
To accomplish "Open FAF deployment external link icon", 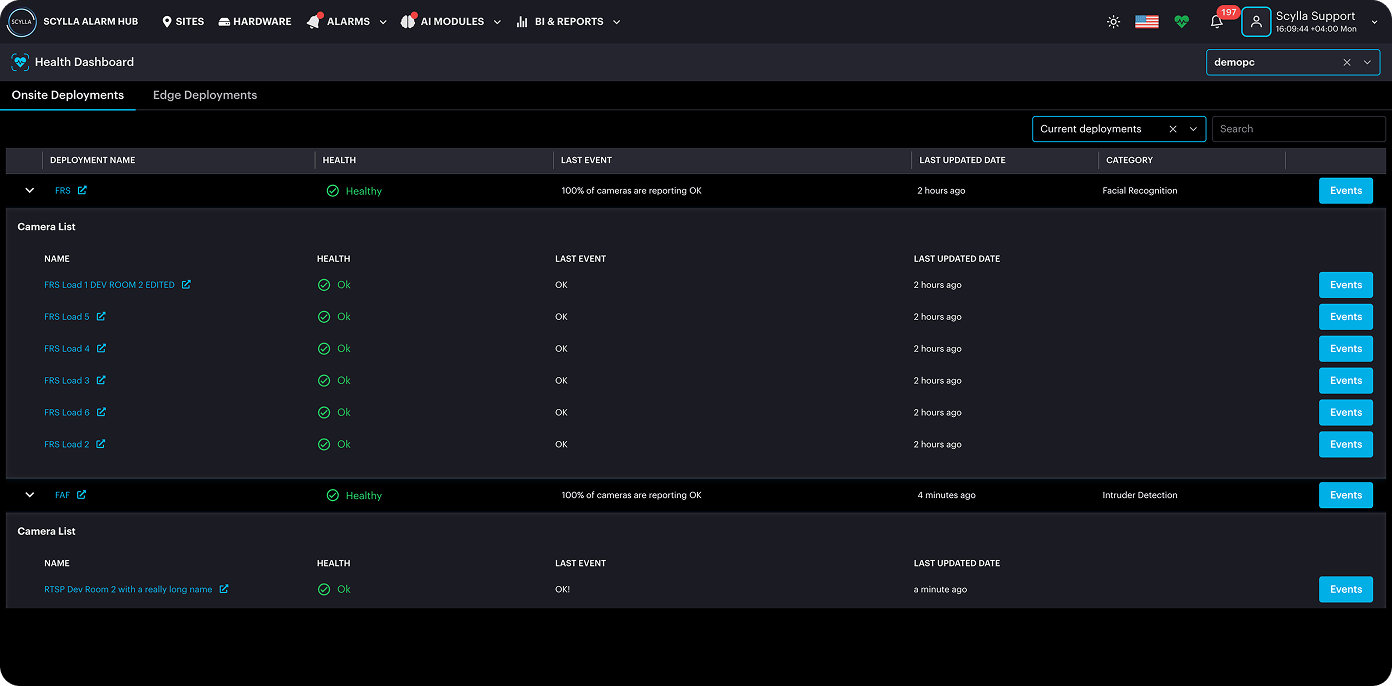I will coord(82,495).
